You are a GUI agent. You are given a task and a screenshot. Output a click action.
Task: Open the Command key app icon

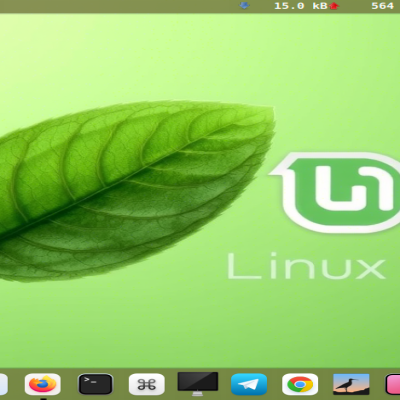tap(147, 384)
